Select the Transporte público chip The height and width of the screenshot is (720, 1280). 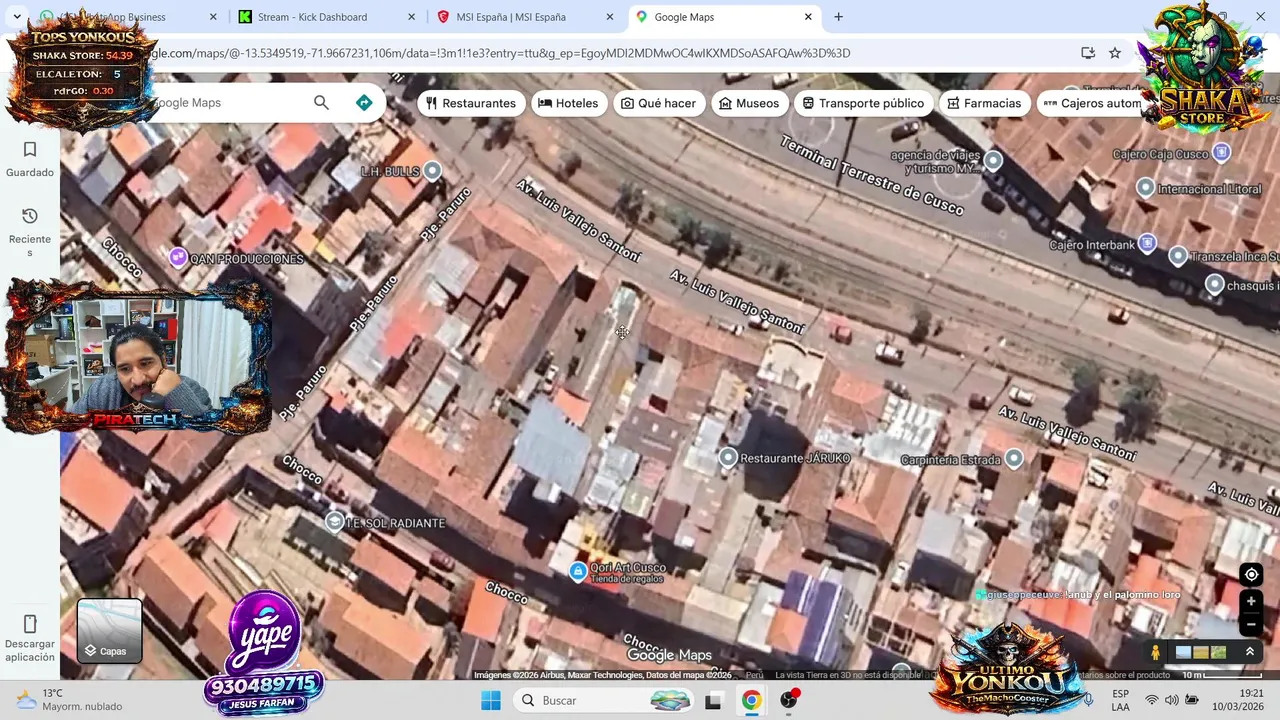click(x=864, y=103)
